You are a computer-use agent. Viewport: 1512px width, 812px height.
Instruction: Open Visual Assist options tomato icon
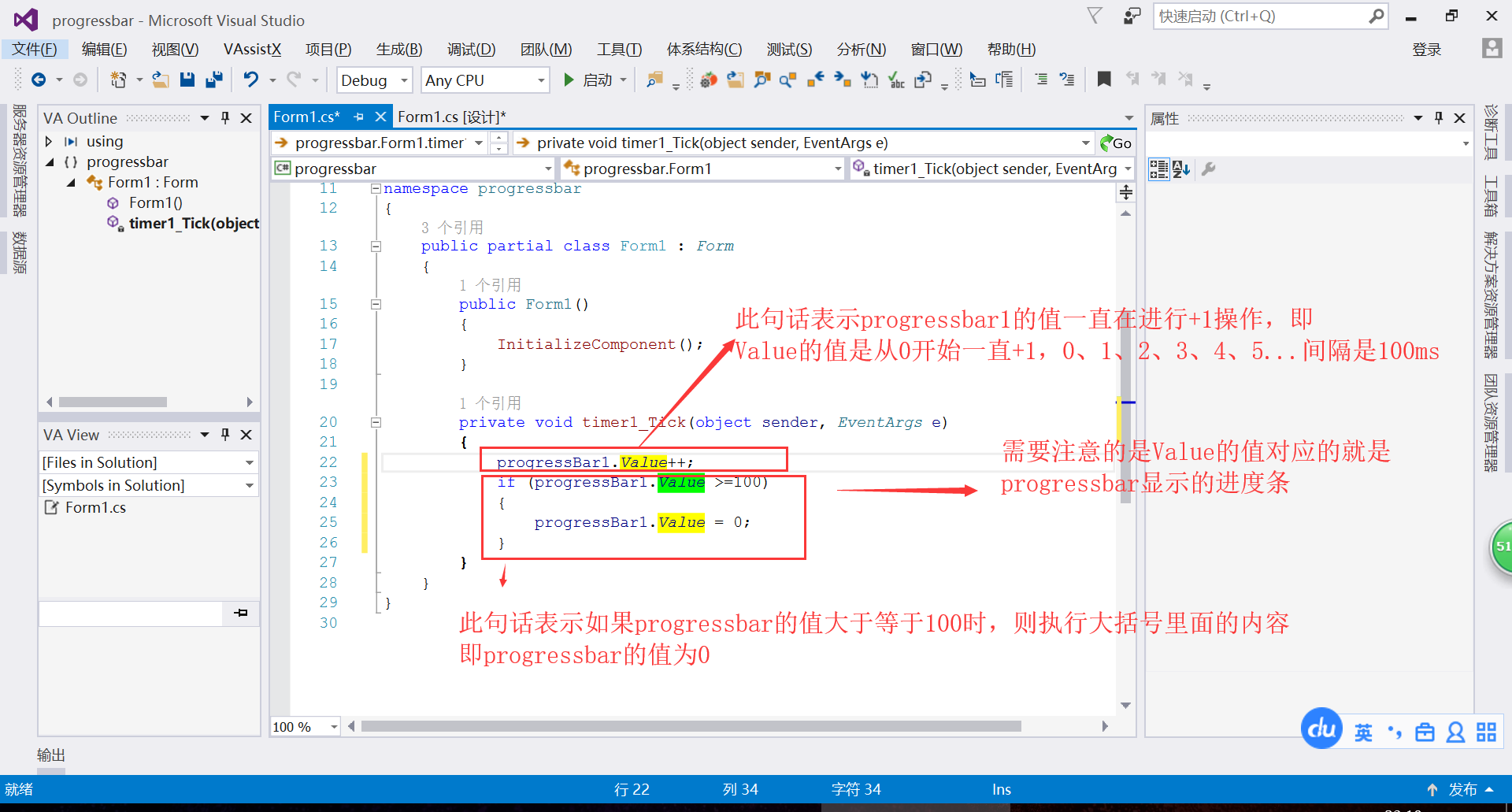coord(709,80)
